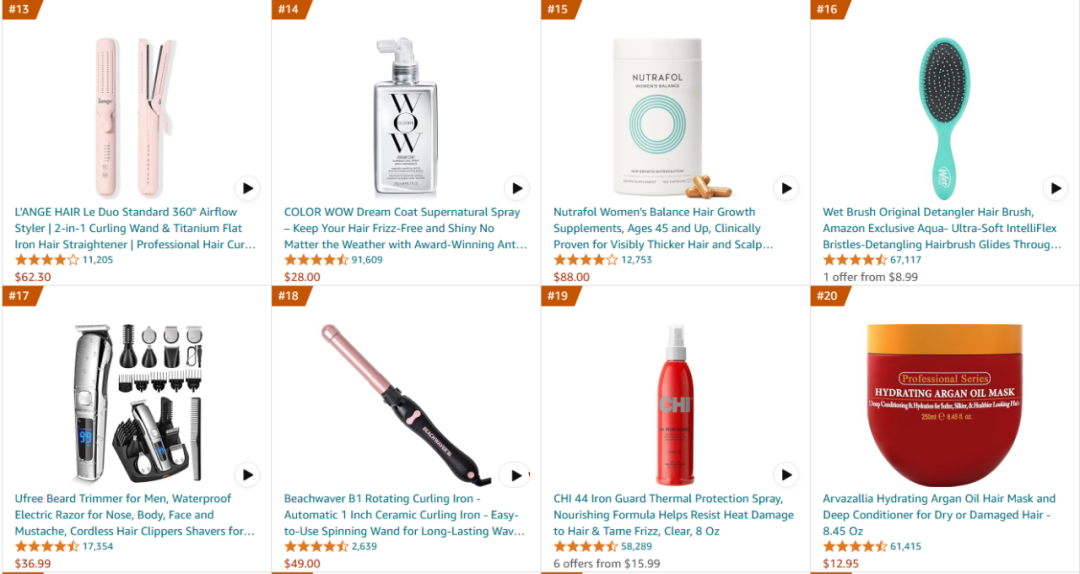Screen dimensions: 1080x574
Task: View 12,753 ratings for Nutrafol supplements
Action: click(x=636, y=260)
